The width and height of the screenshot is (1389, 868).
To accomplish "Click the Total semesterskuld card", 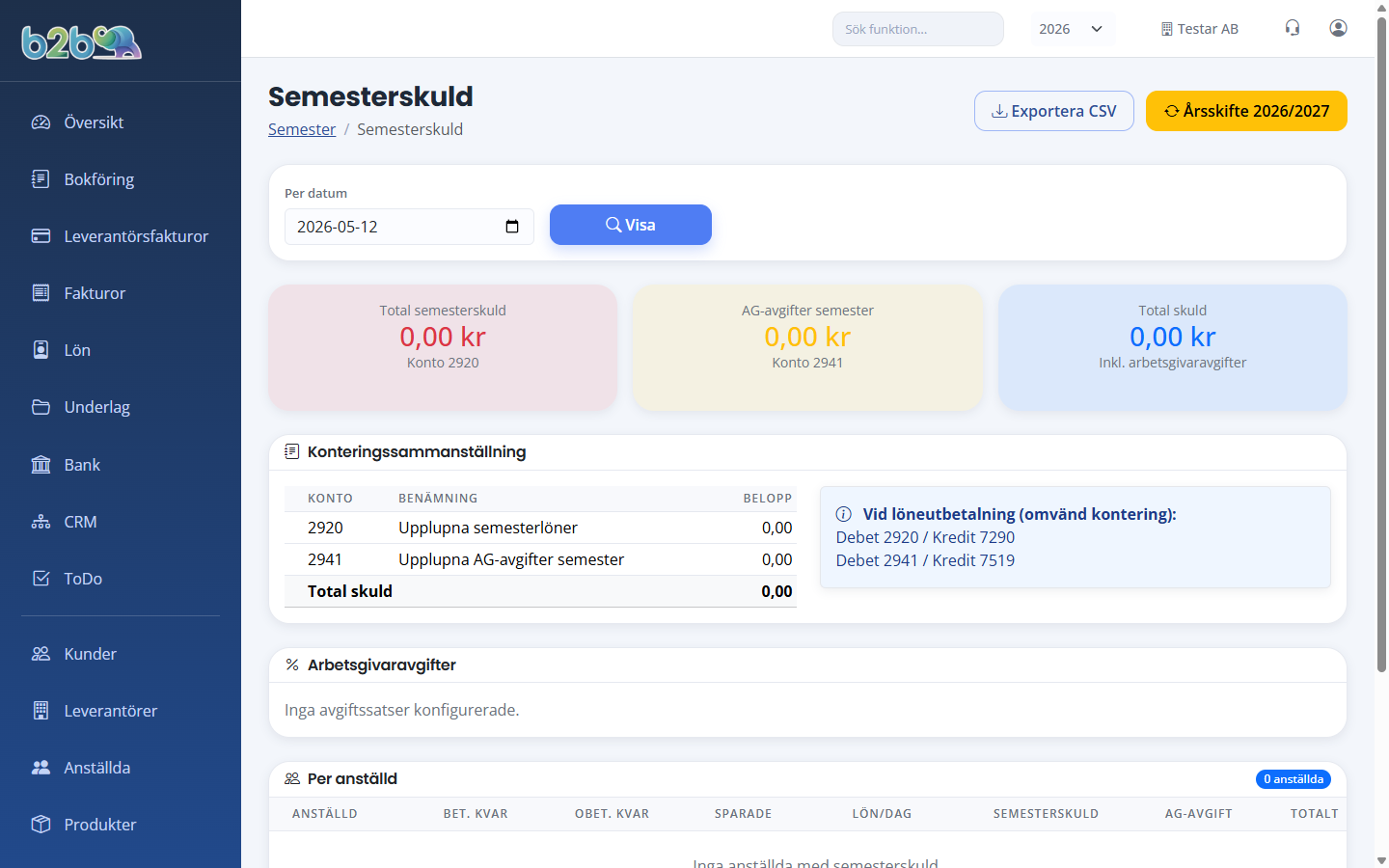I will (x=443, y=347).
